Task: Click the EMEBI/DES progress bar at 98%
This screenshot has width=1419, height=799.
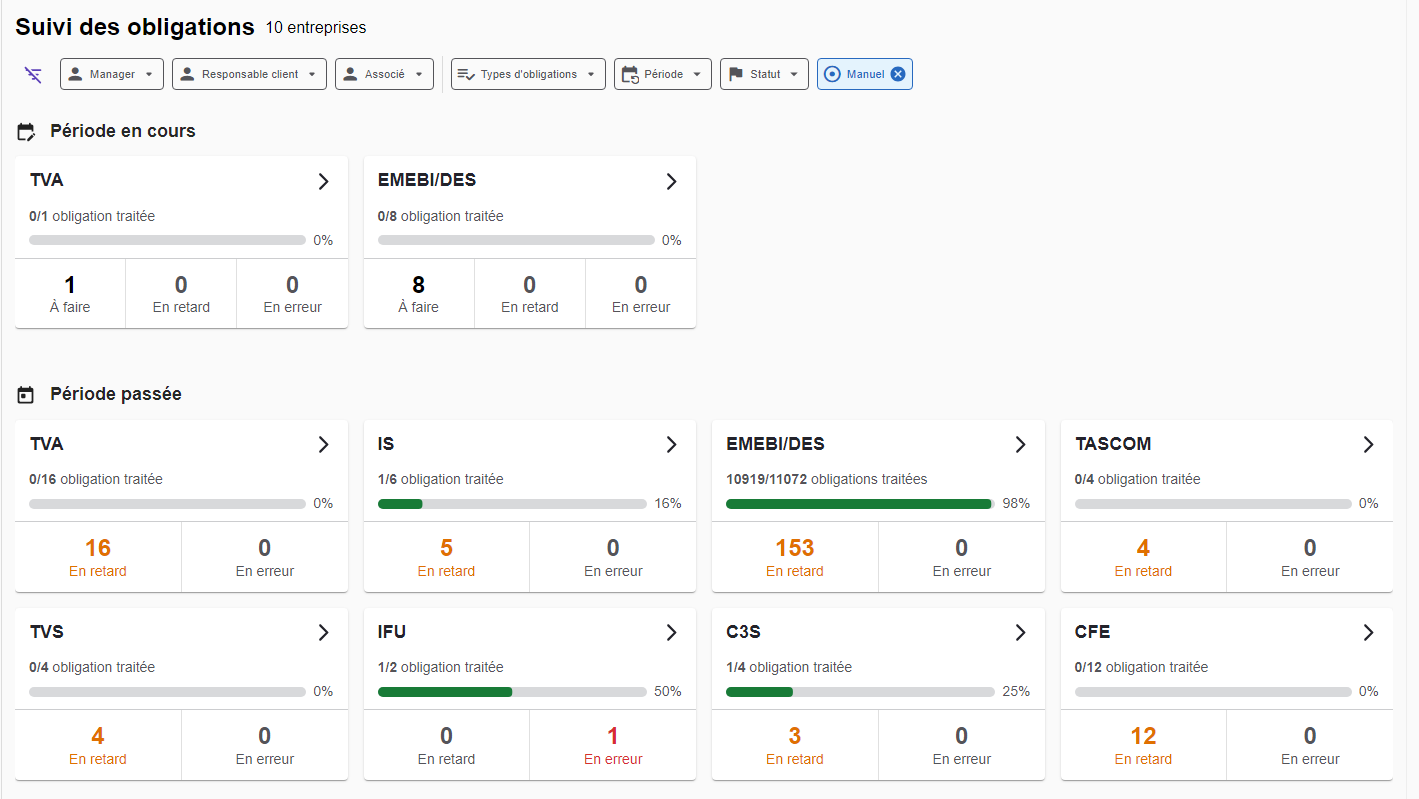Action: pos(860,504)
